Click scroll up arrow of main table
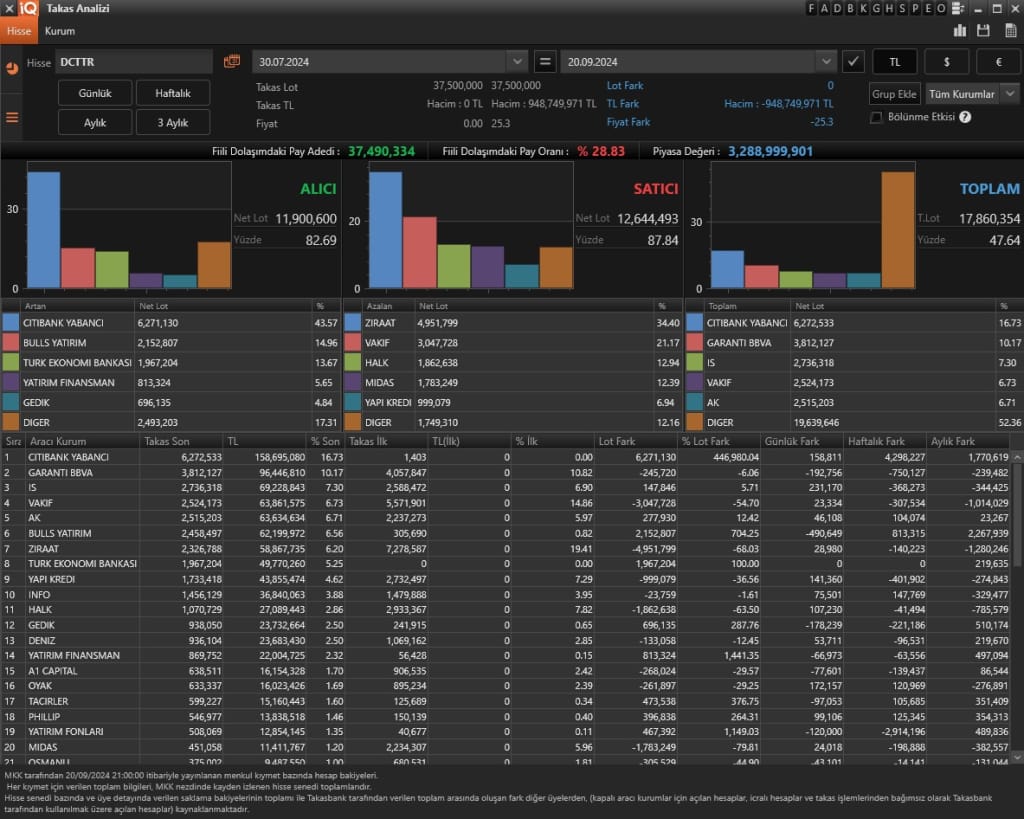 [x=1017, y=457]
